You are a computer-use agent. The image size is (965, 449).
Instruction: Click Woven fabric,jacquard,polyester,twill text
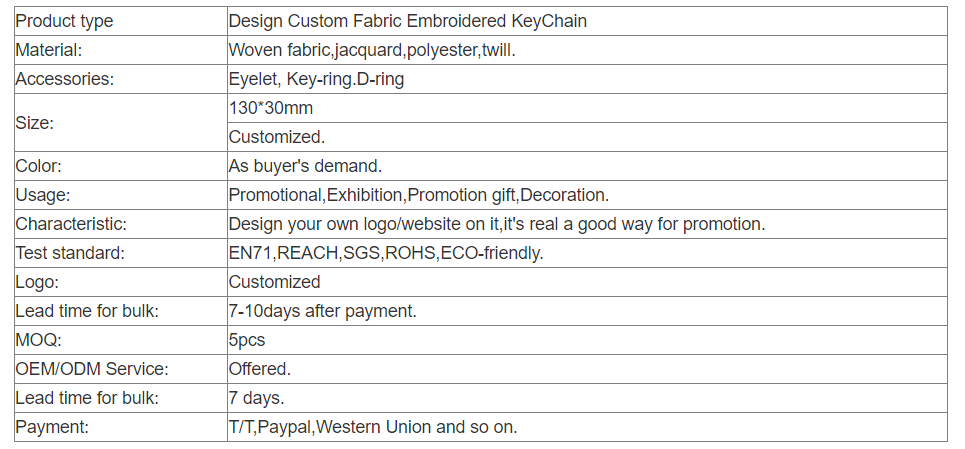pyautogui.click(x=372, y=50)
